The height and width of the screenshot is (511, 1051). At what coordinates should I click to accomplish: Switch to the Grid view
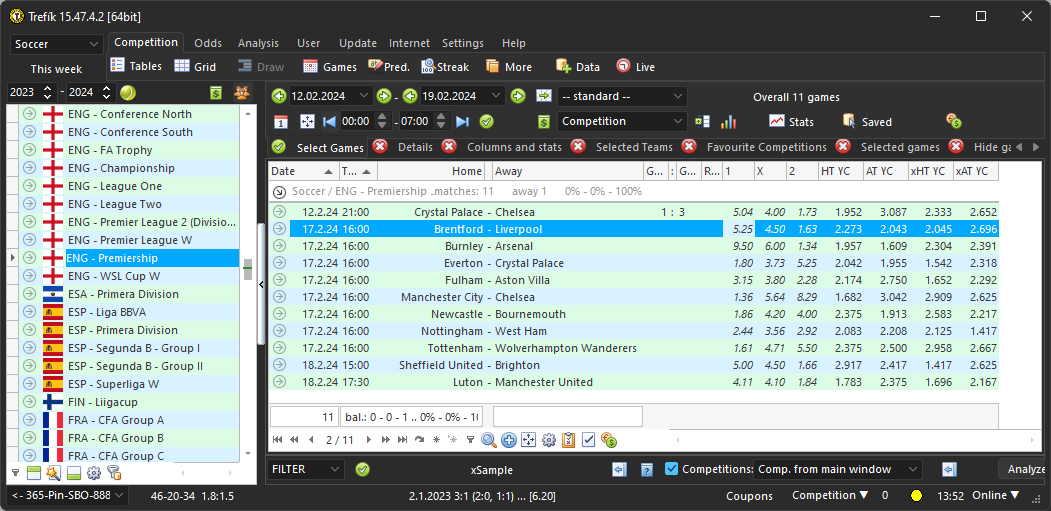coord(195,66)
